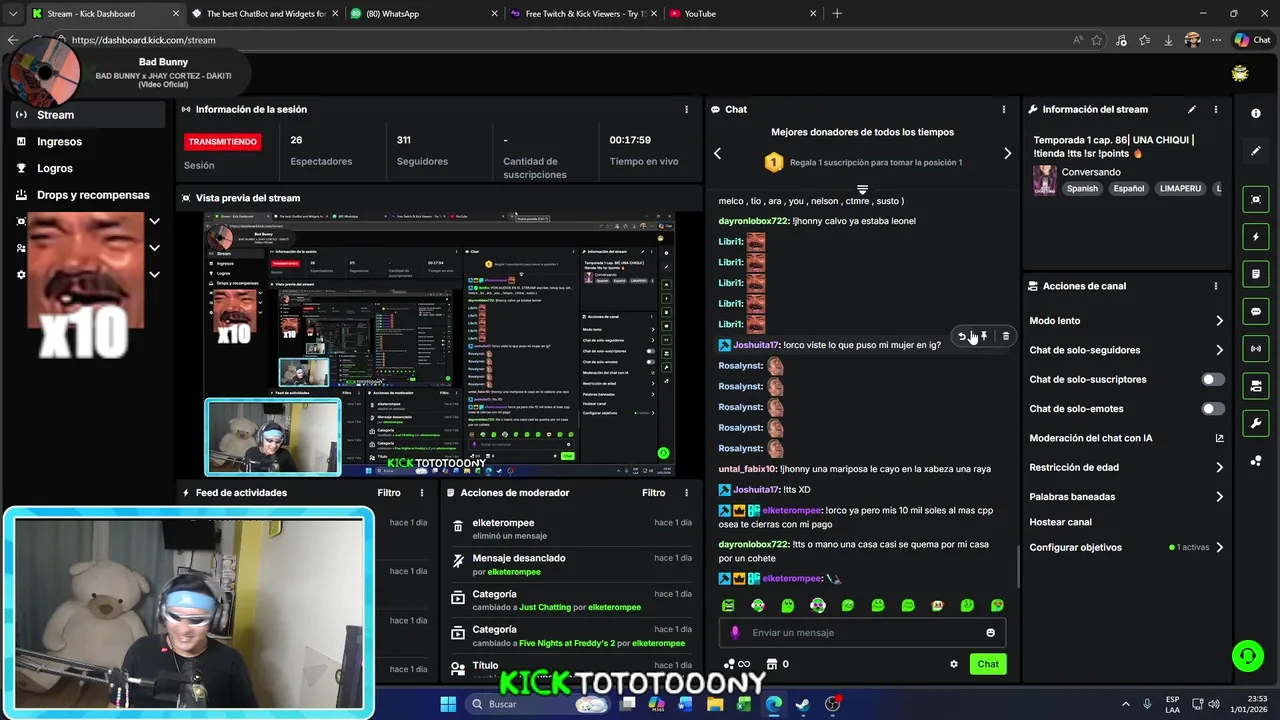Click the Enviar un mensaje input field

(x=860, y=632)
